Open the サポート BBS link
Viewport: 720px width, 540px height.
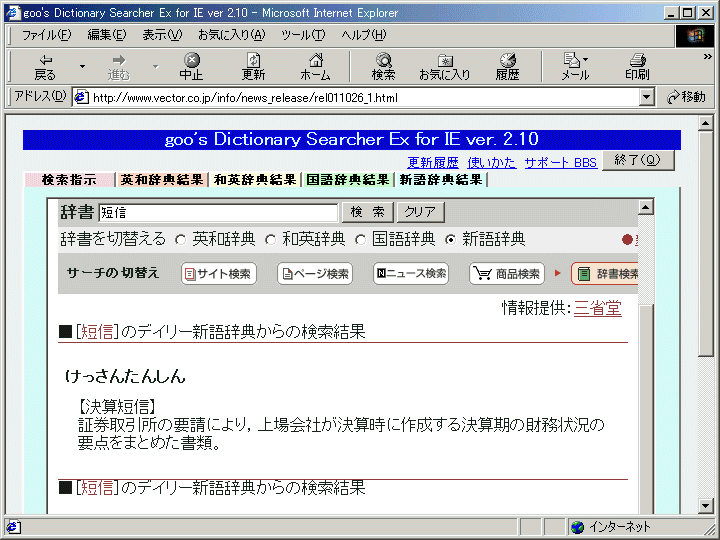[561, 162]
